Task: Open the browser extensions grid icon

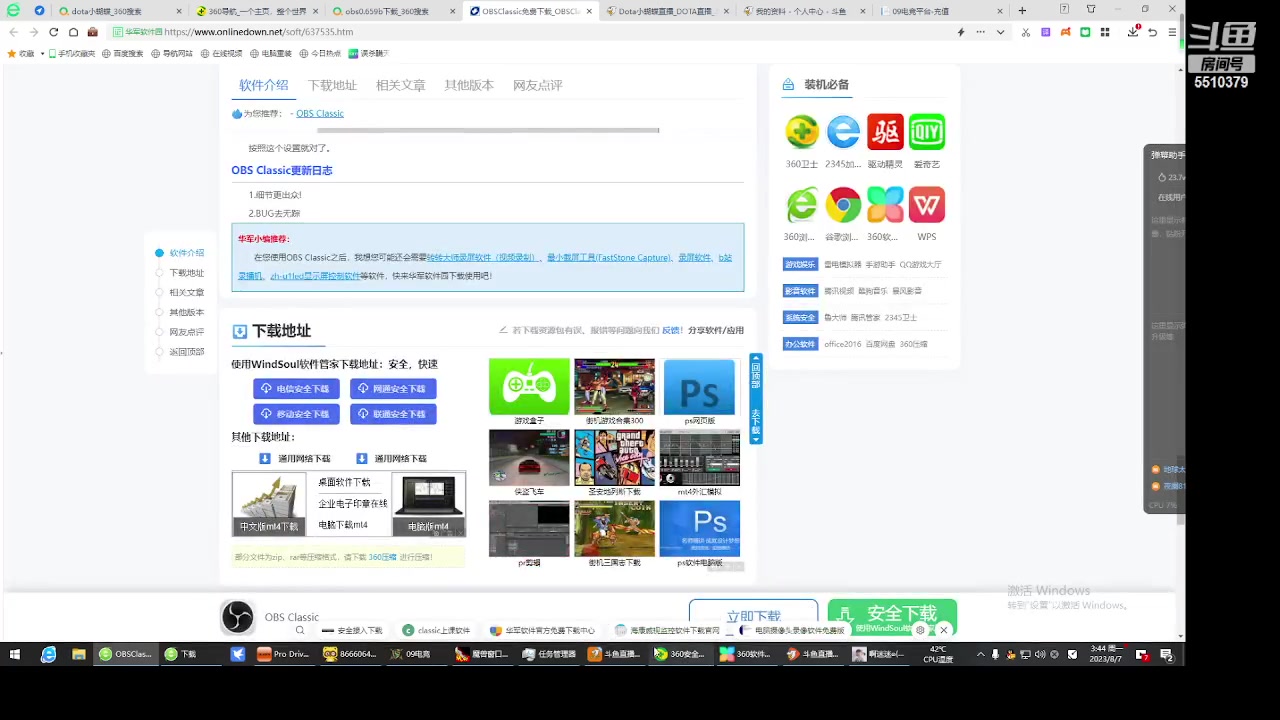Action: [1105, 32]
